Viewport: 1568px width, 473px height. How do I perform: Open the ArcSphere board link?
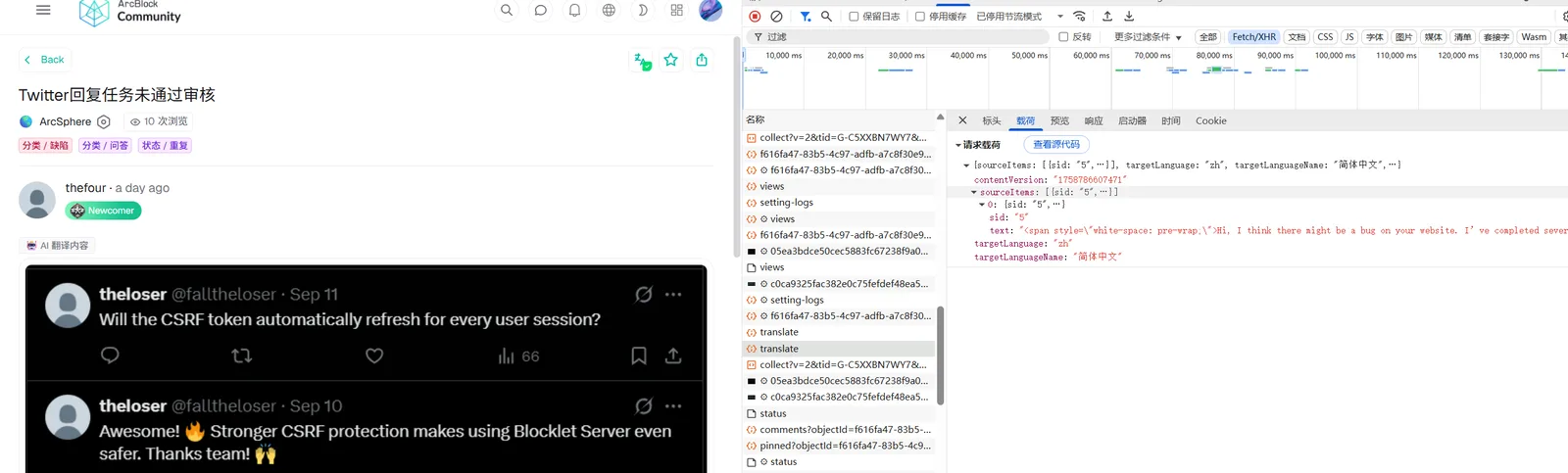tap(66, 121)
